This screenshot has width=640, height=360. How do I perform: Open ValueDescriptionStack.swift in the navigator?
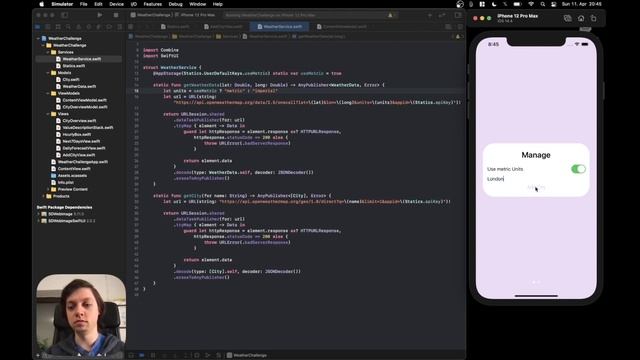point(88,127)
